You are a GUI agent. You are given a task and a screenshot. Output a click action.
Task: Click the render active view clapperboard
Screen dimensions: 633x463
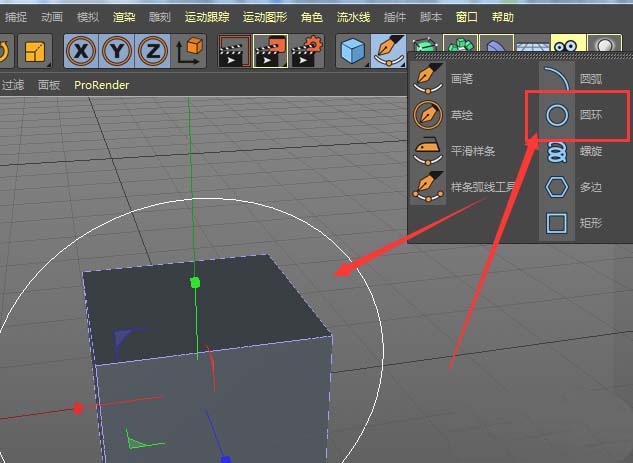[x=235, y=51]
